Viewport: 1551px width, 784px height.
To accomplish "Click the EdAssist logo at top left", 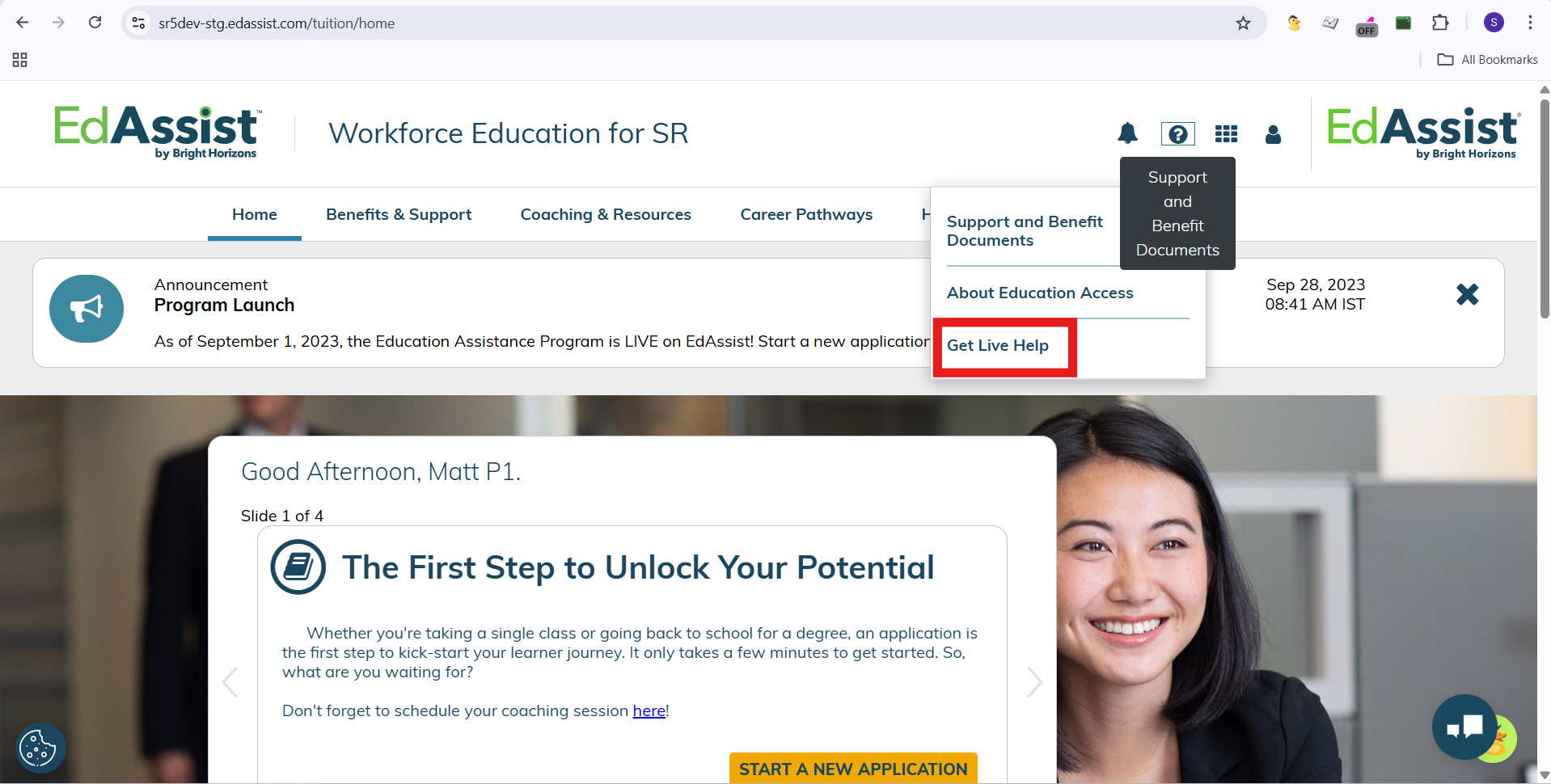I will (x=158, y=133).
